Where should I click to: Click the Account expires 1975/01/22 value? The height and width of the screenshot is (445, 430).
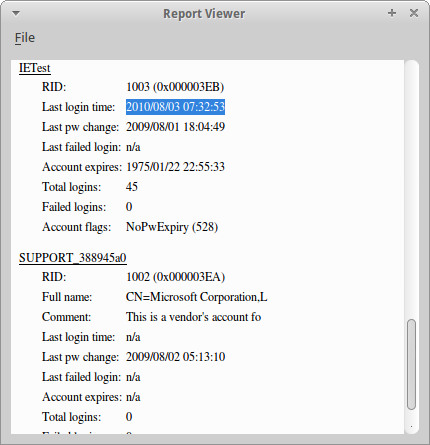175,167
